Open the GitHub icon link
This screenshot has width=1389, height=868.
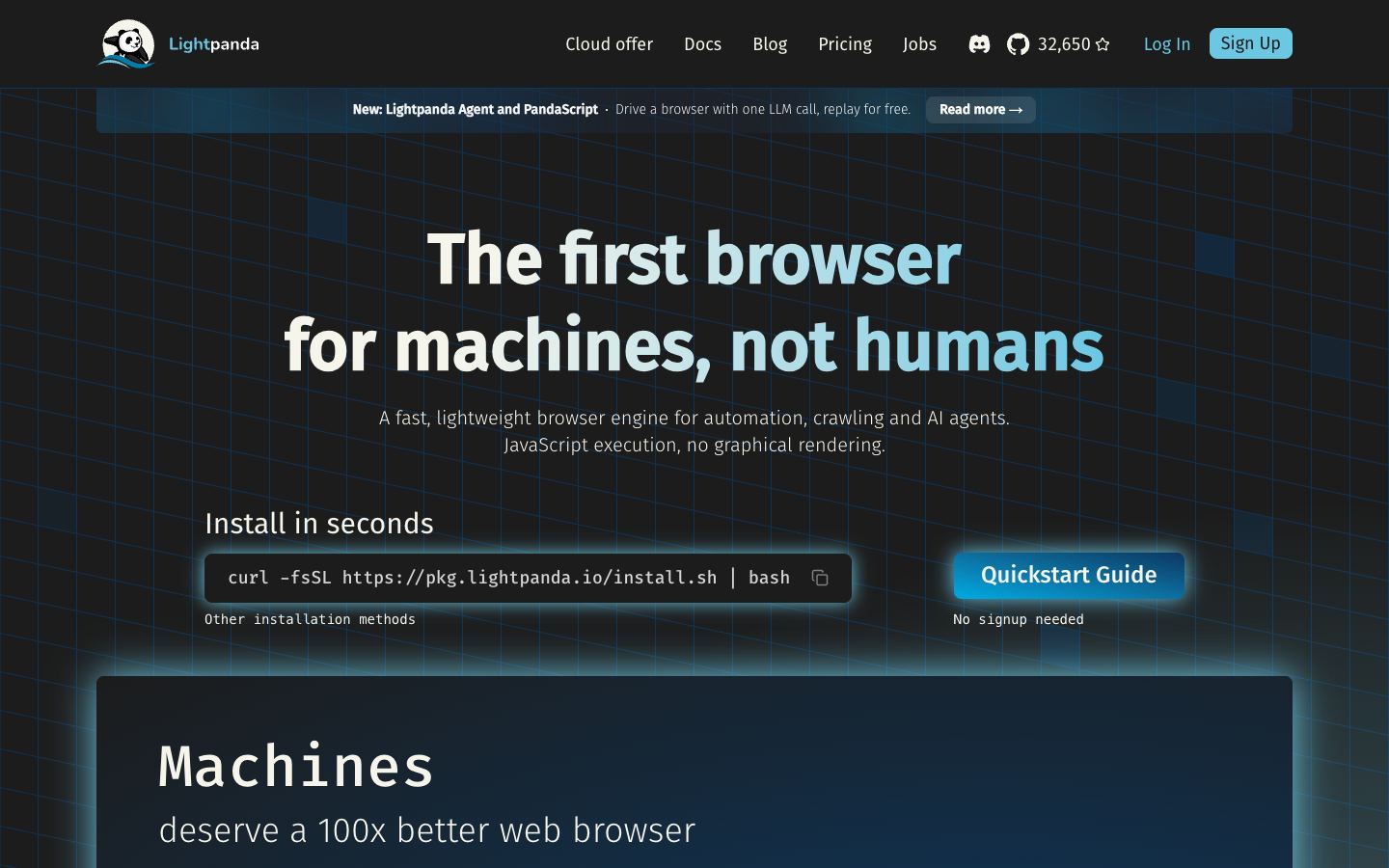1018,44
